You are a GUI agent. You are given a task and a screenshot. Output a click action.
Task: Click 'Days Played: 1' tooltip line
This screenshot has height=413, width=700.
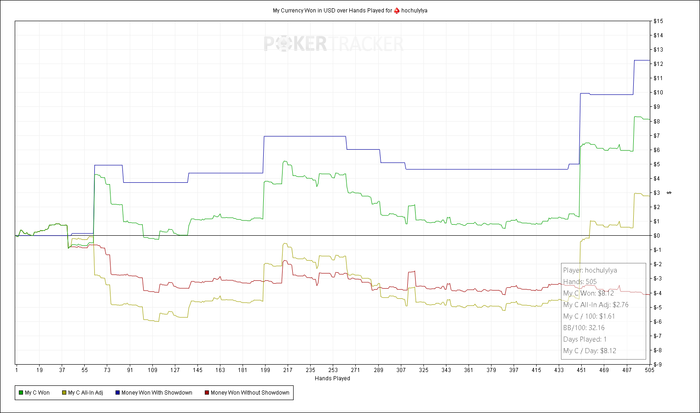point(585,339)
